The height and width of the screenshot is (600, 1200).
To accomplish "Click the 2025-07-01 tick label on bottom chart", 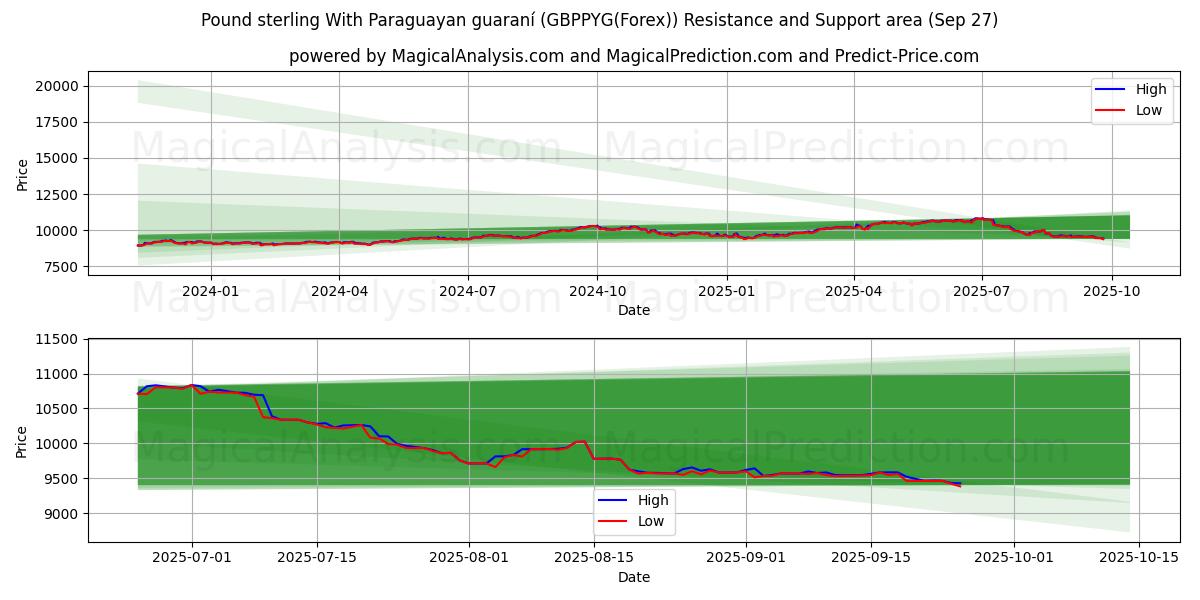I will pos(191,558).
